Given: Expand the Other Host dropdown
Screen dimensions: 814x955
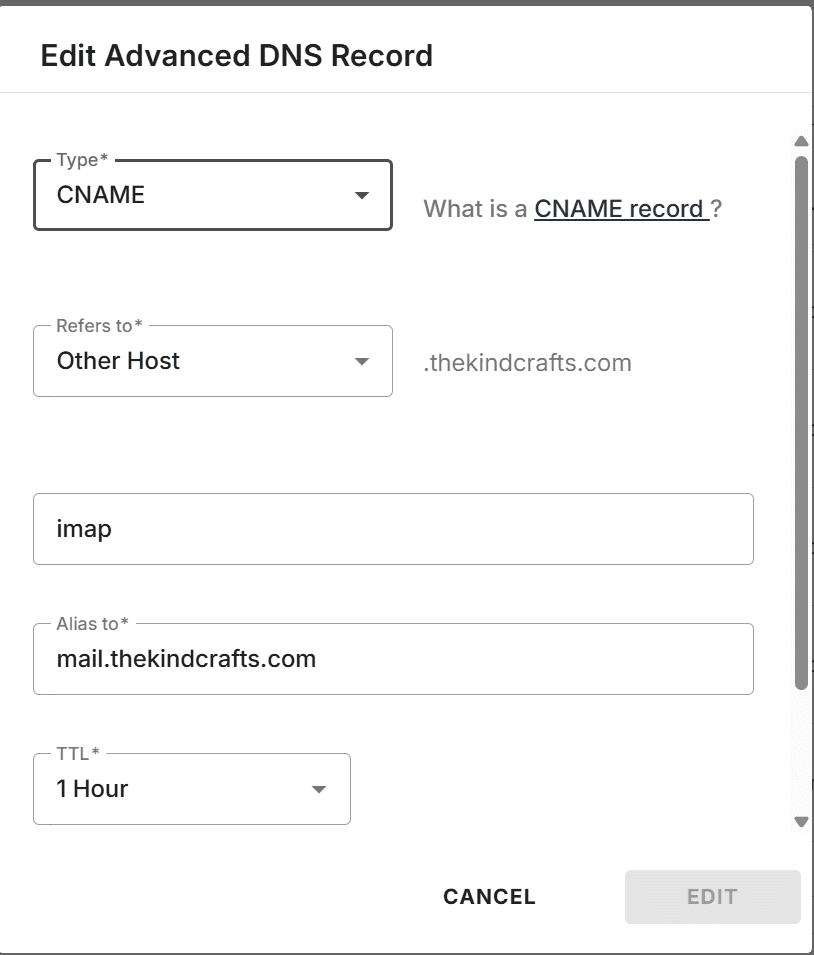Looking at the screenshot, I should click(200, 362).
